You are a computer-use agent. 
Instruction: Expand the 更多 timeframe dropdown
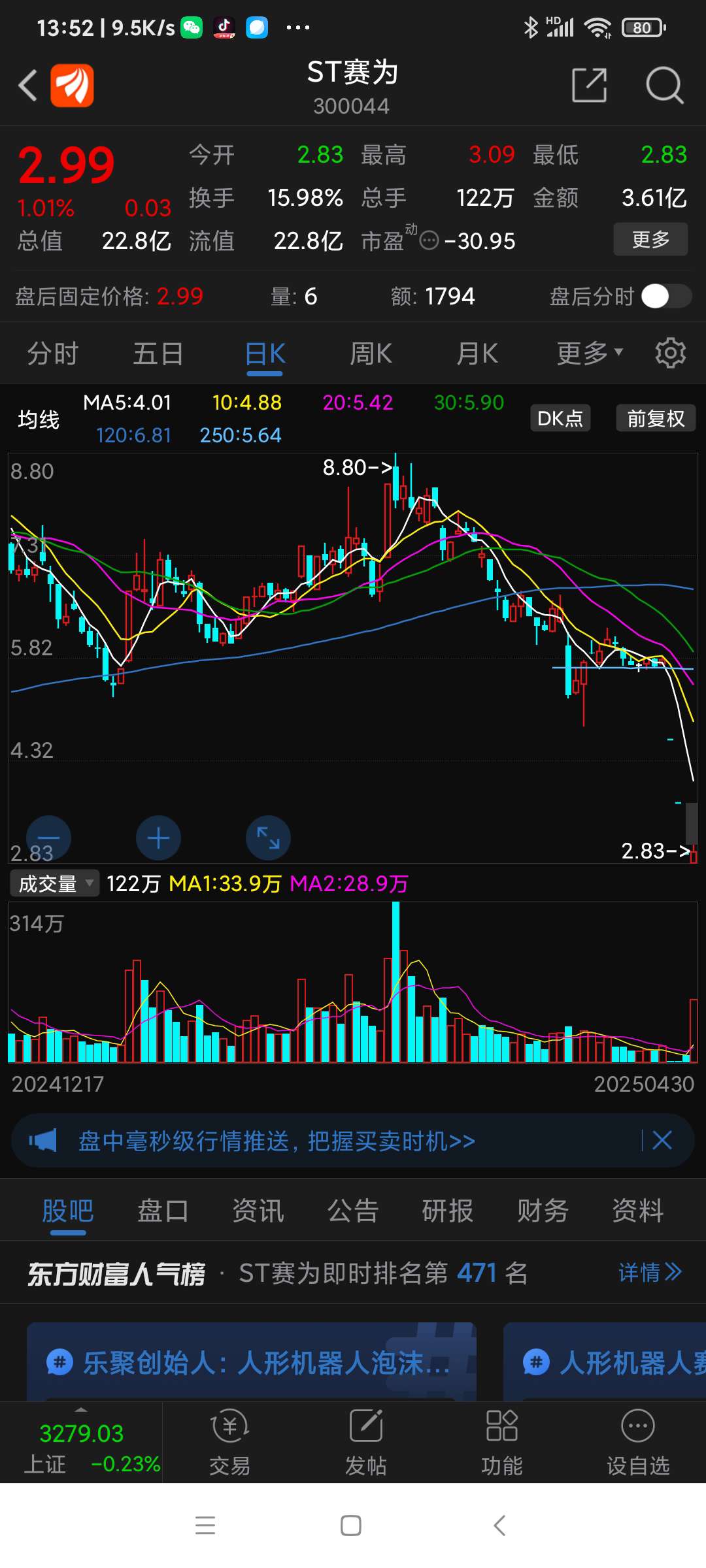(590, 353)
